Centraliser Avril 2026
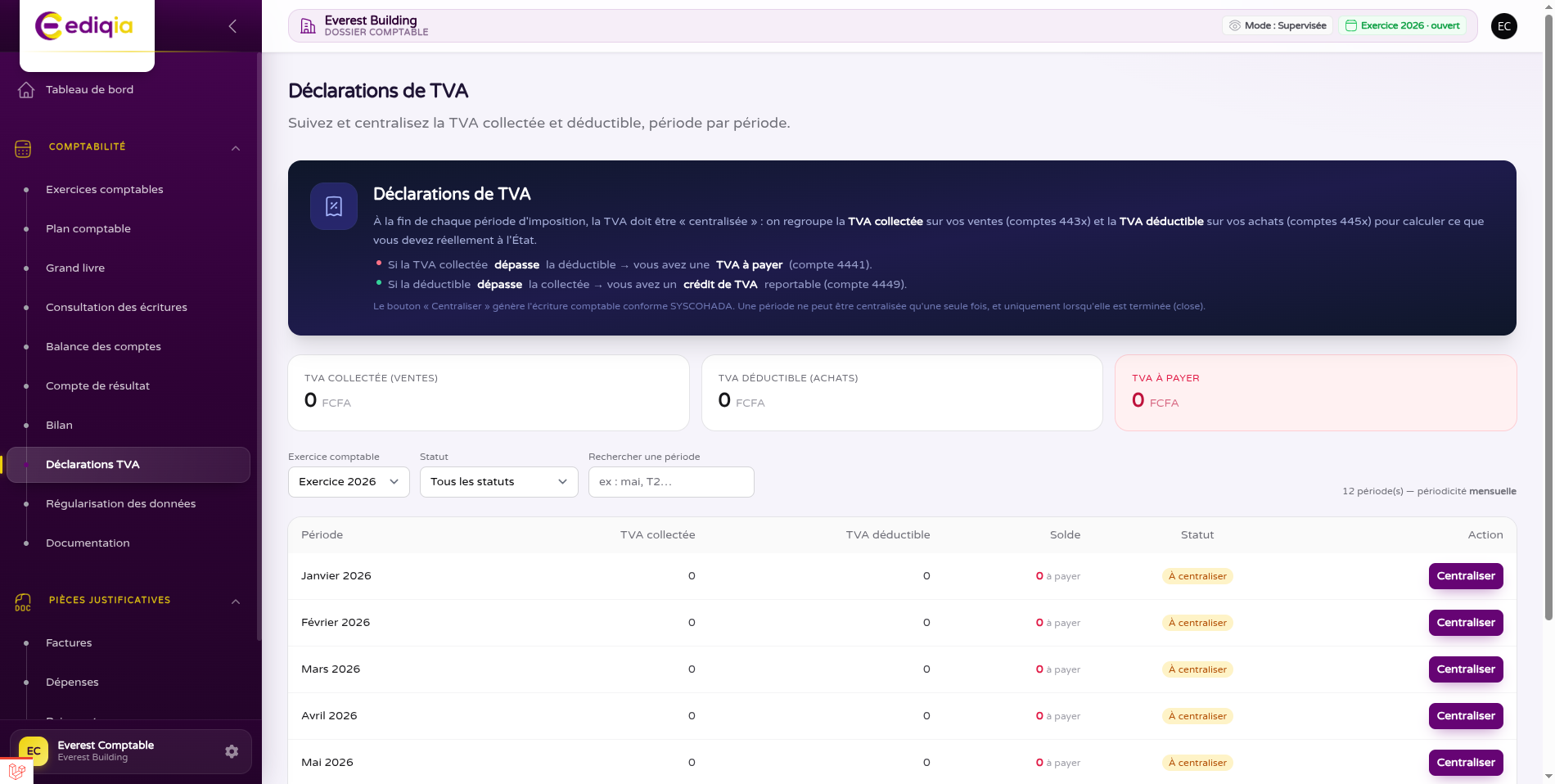Viewport: 1555px width, 784px height. tap(1466, 716)
